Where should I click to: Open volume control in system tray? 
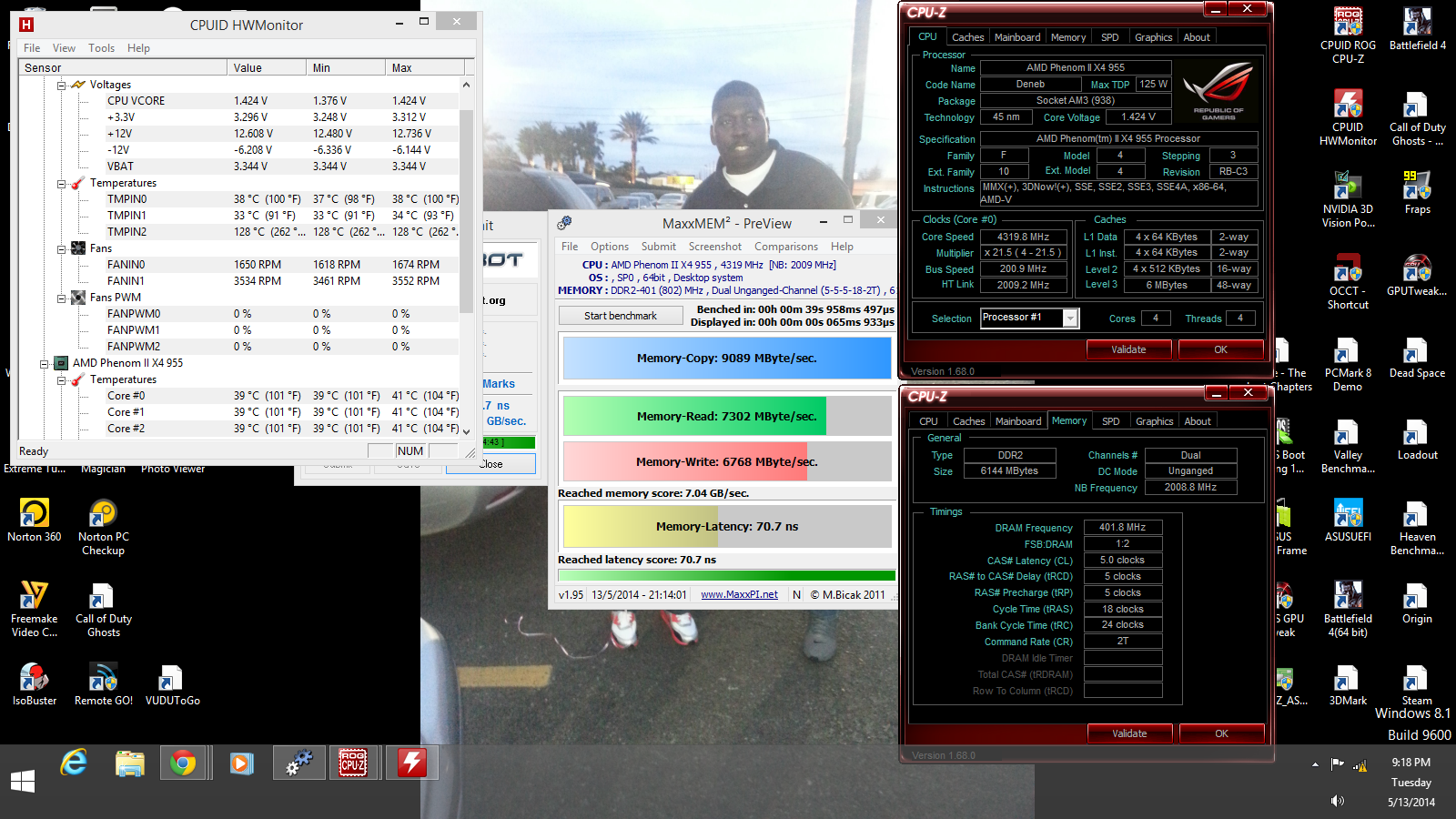click(1337, 801)
